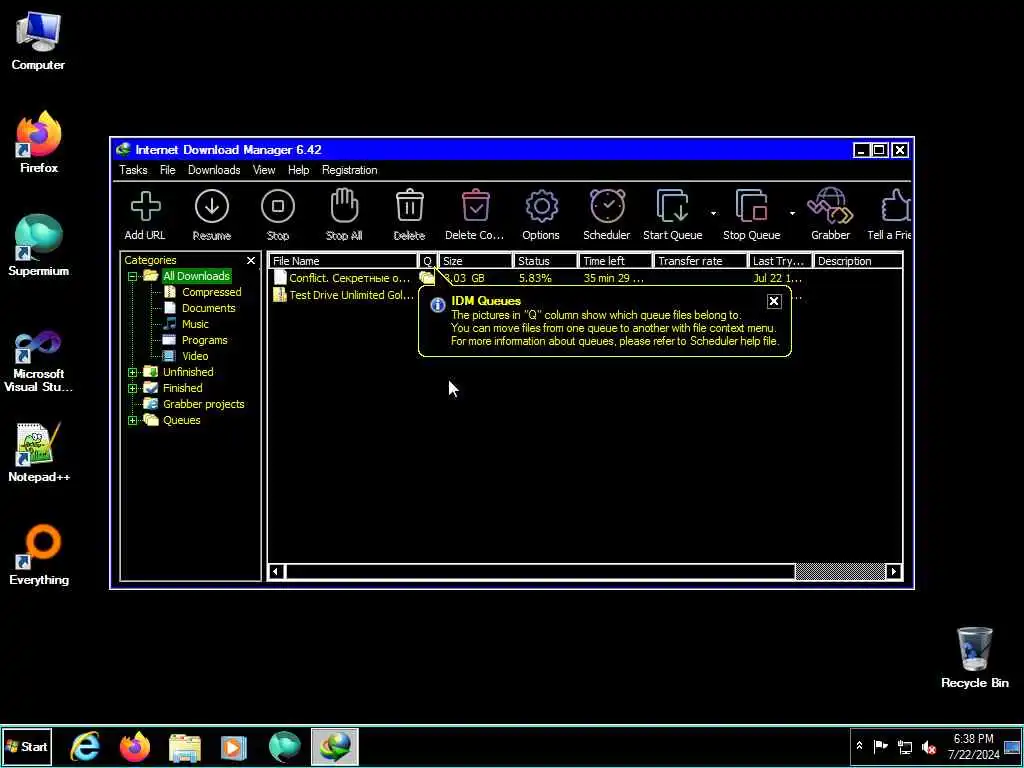
Task: Open the View menu
Action: [264, 170]
